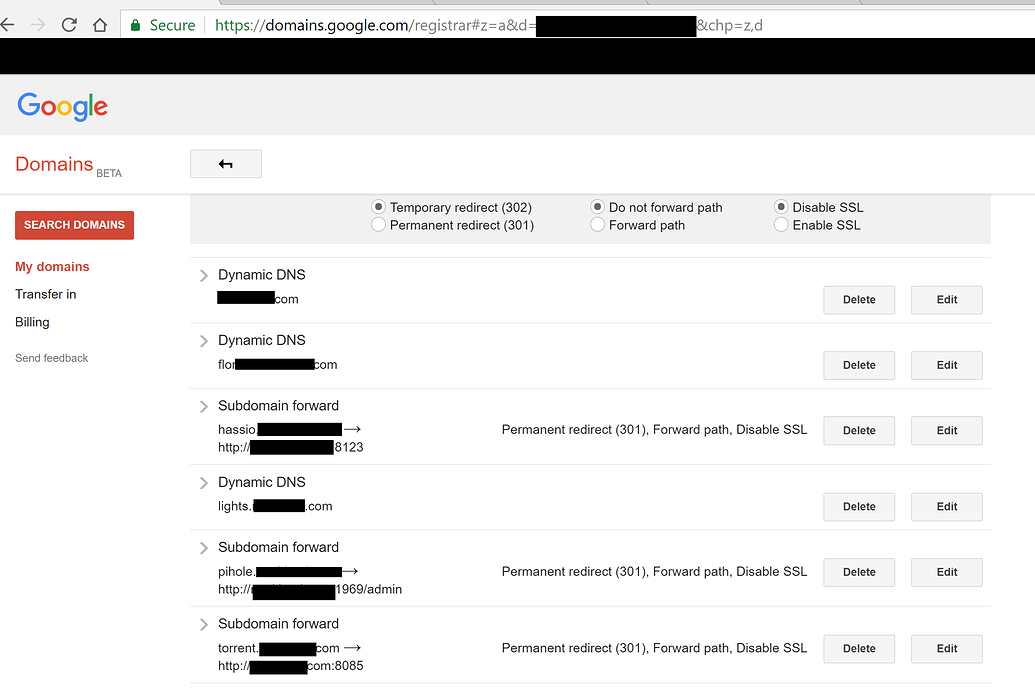Expand the first Dynamic DNS record

[x=204, y=275]
